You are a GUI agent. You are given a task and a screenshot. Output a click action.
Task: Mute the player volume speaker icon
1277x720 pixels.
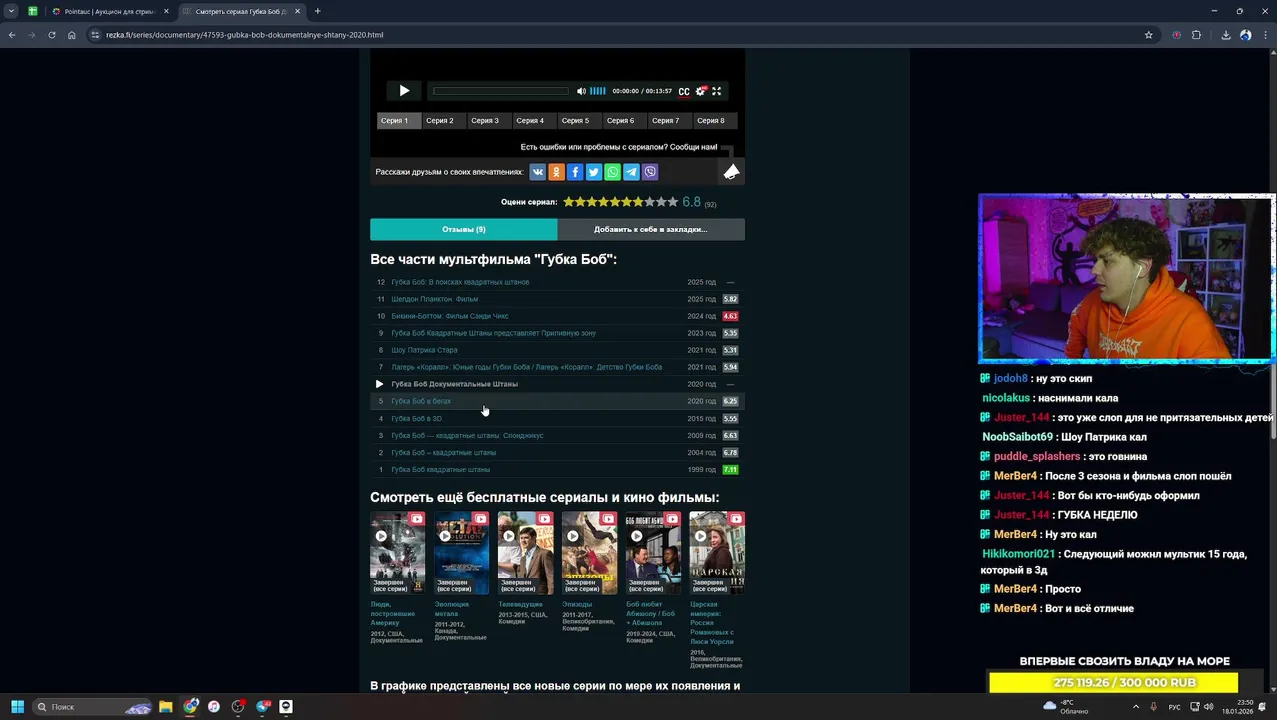point(581,91)
